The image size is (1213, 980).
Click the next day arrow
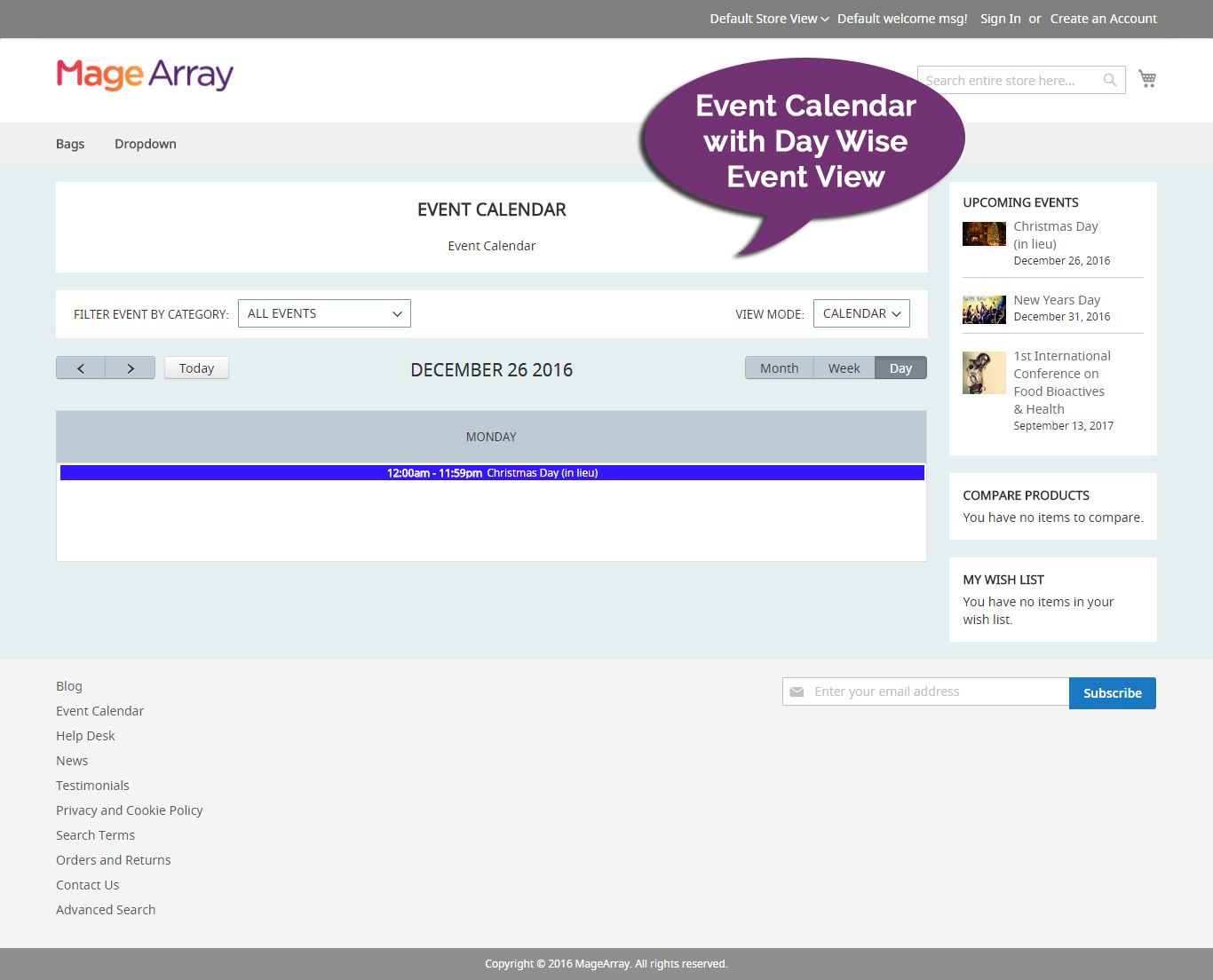tap(130, 367)
